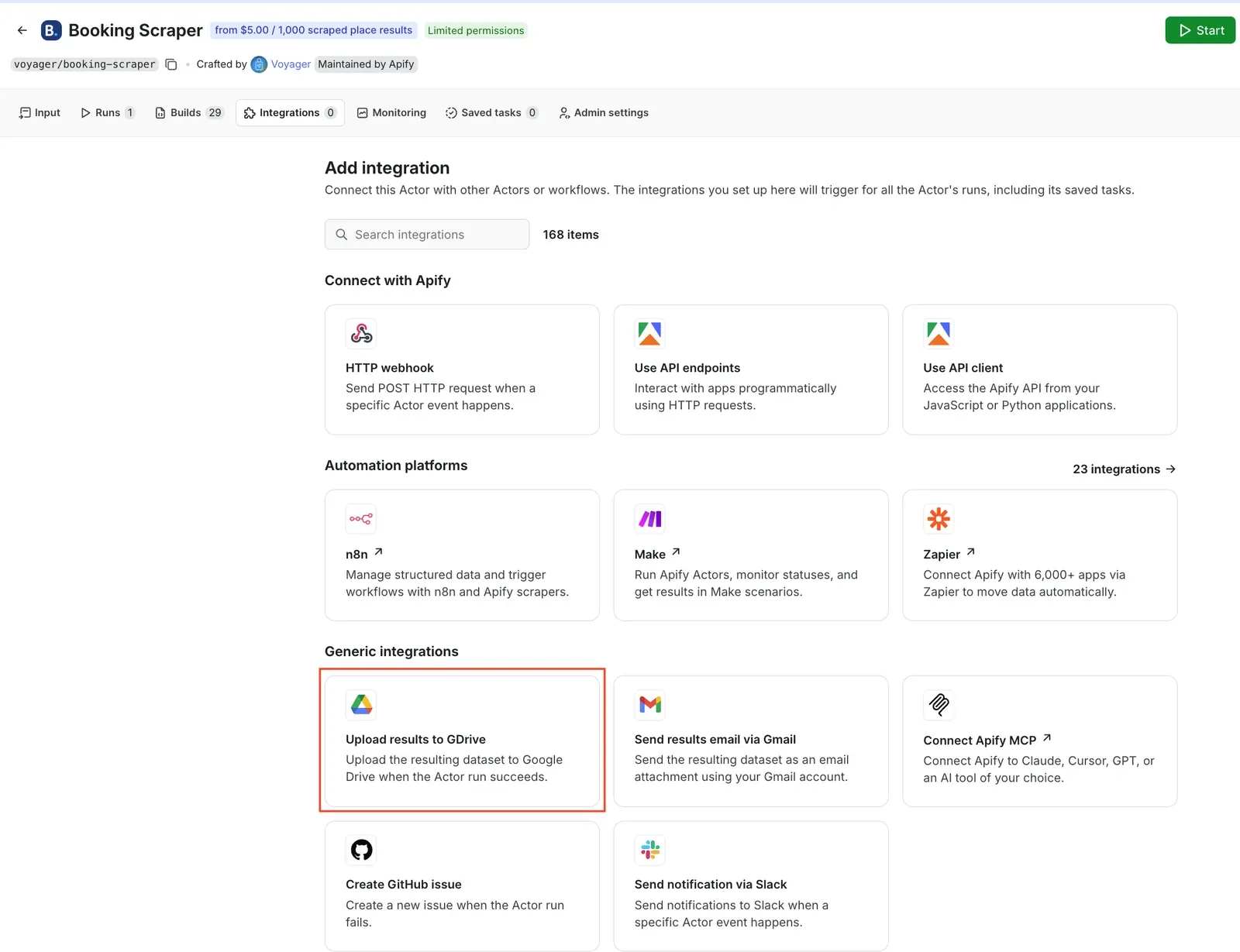Open Connect Apify MCP title
1240x952 pixels.
coord(980,741)
